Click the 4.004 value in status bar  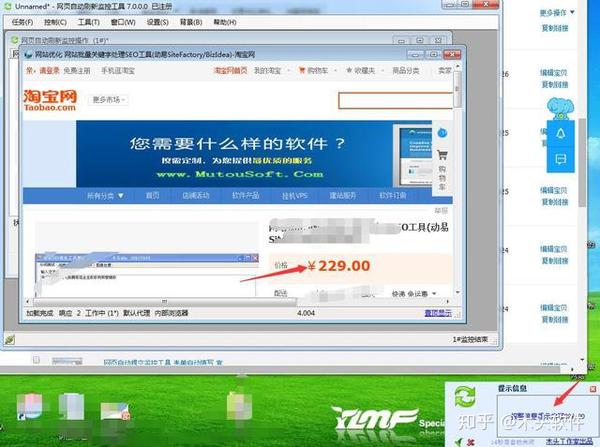[306, 313]
